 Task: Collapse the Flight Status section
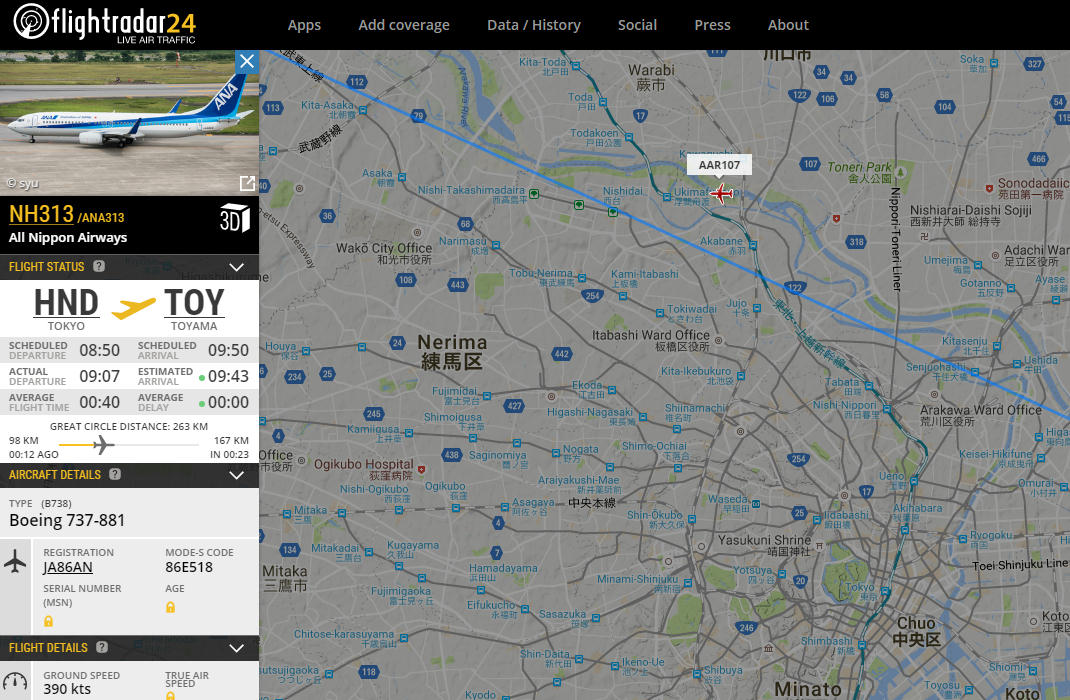click(237, 267)
